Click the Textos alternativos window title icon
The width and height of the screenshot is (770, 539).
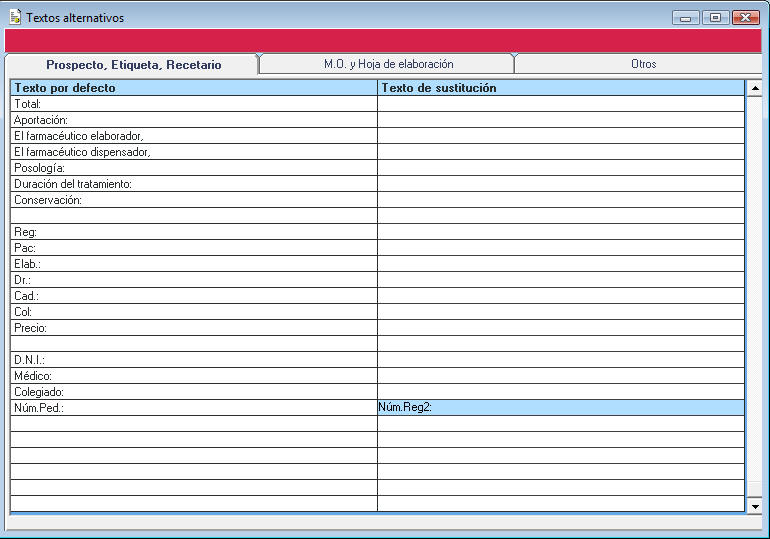[x=14, y=17]
